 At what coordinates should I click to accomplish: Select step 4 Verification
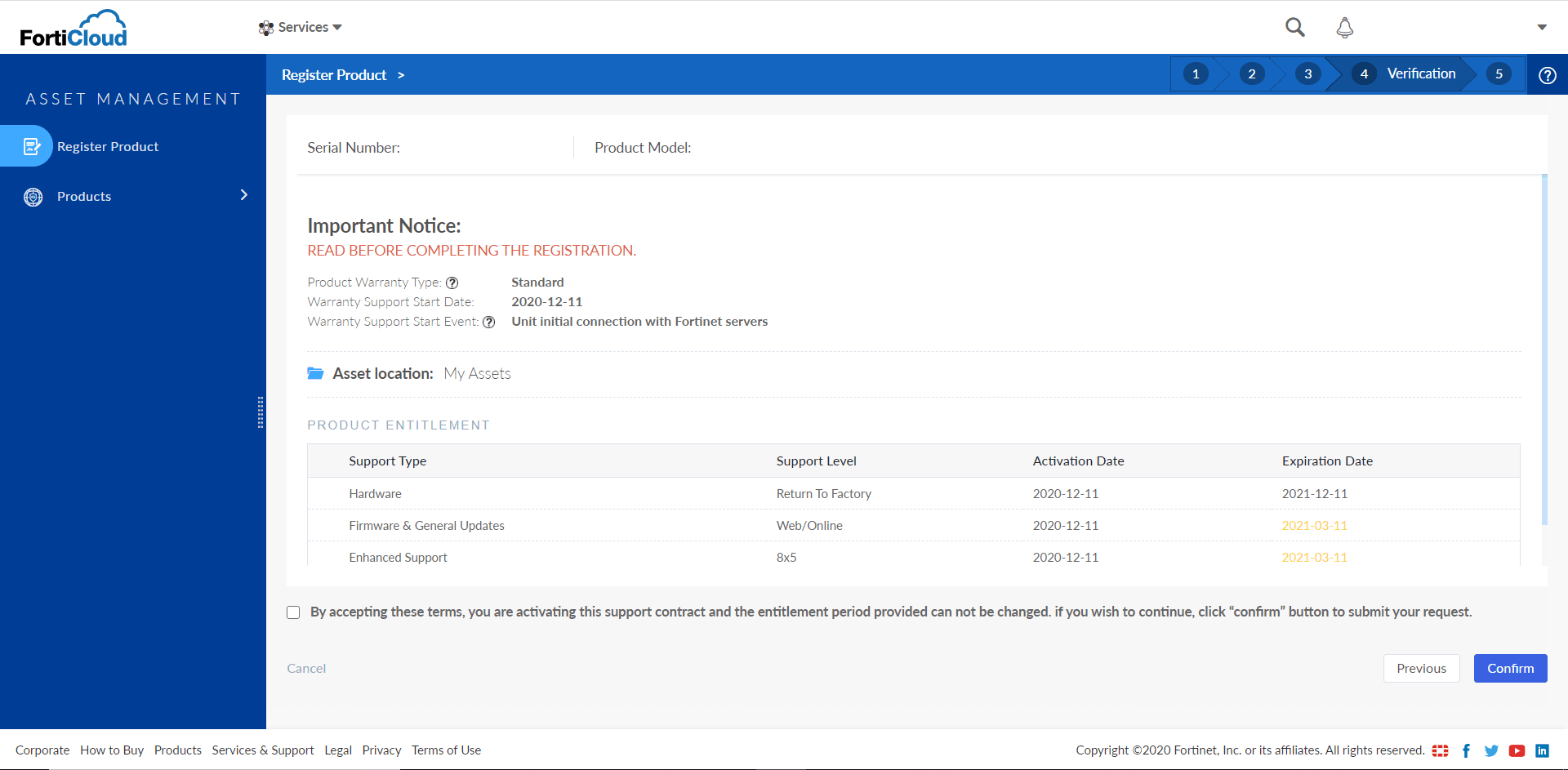coord(1404,74)
